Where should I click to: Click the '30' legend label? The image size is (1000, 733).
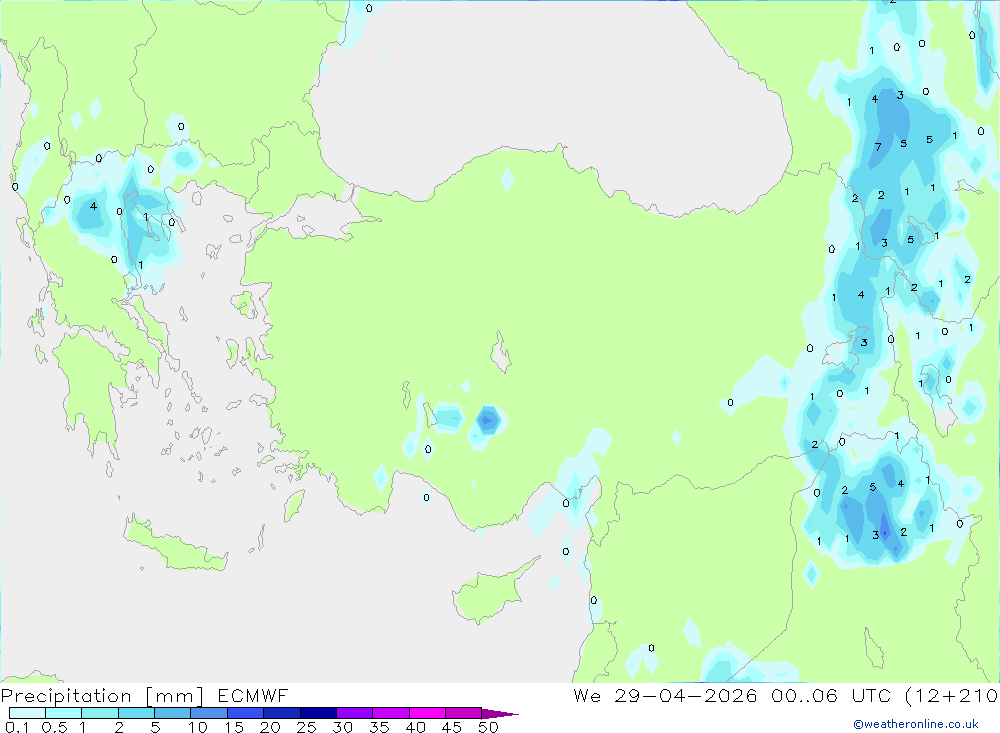(x=342, y=727)
